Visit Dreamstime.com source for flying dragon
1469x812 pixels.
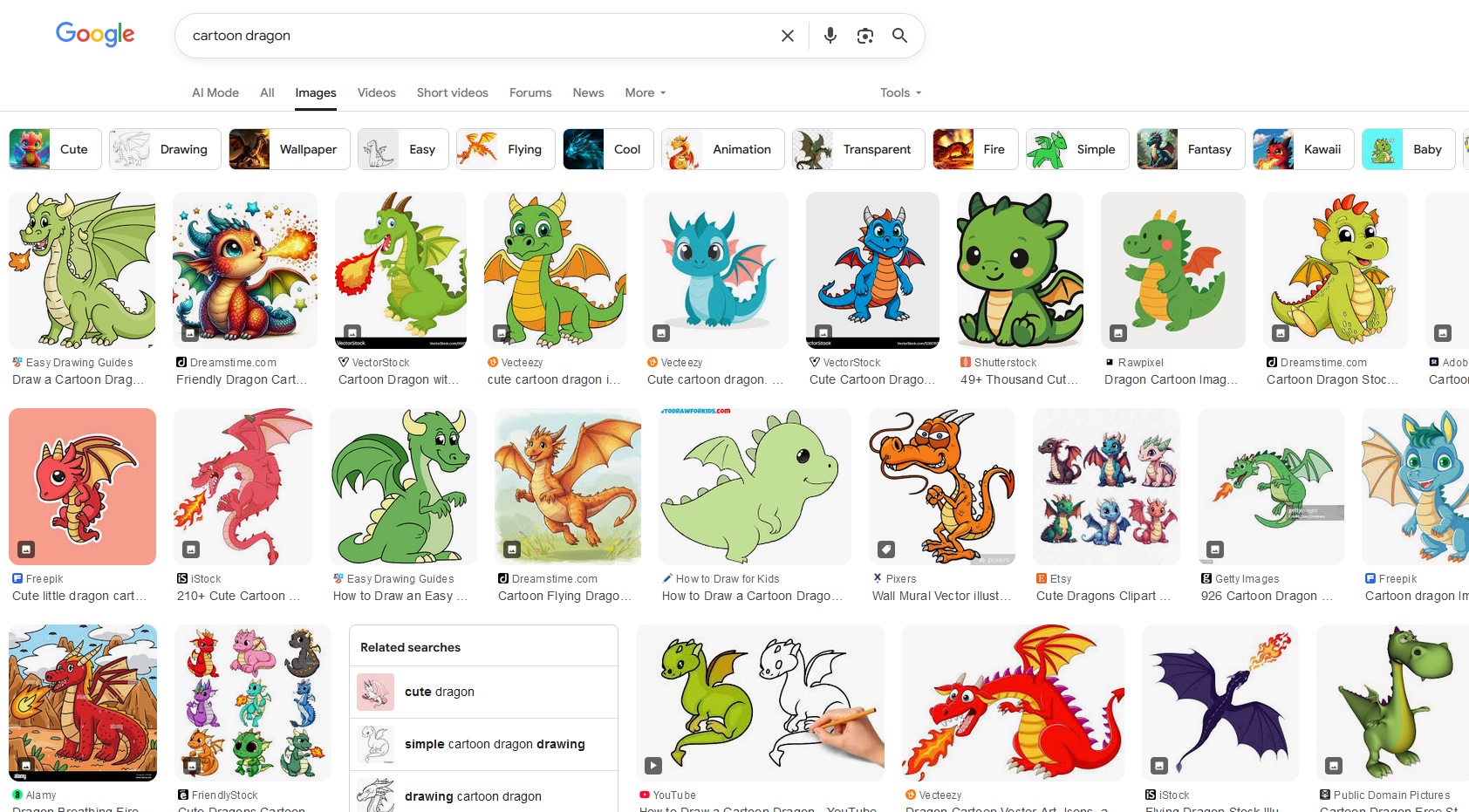click(548, 578)
